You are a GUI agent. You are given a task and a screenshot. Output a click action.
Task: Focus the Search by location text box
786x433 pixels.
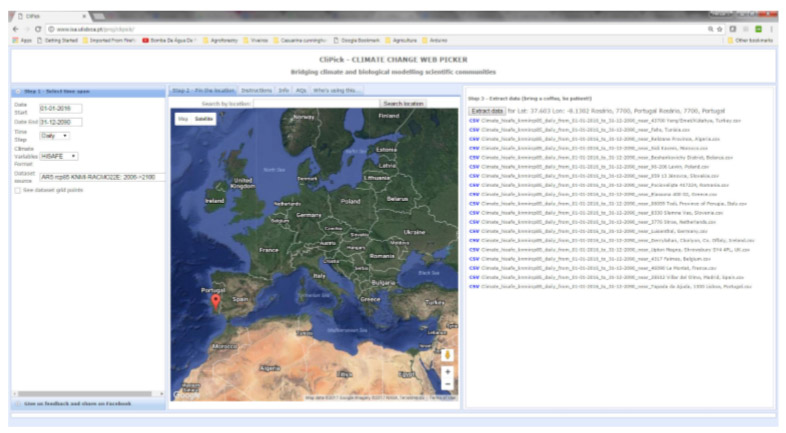pyautogui.click(x=316, y=103)
